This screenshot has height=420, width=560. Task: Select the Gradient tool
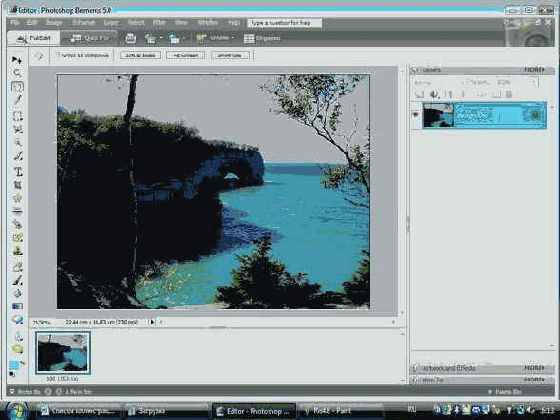[17, 306]
